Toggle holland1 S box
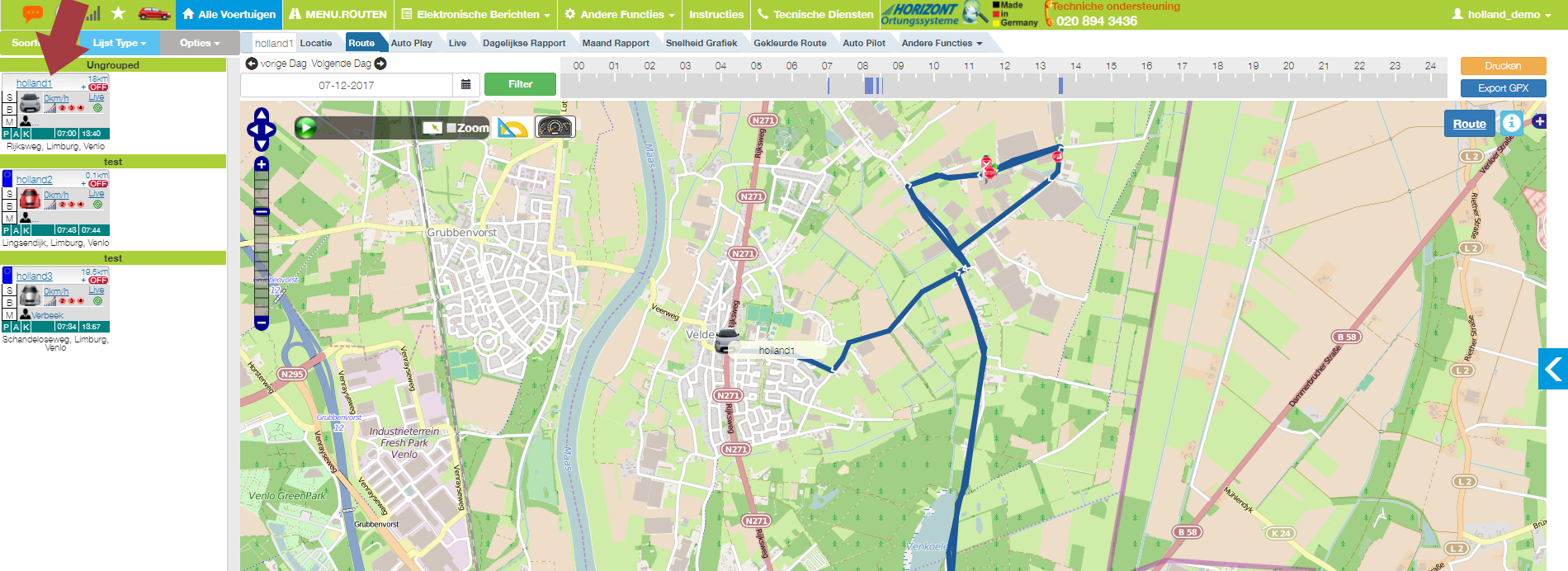Screen dimensions: 1568x571 [9, 97]
